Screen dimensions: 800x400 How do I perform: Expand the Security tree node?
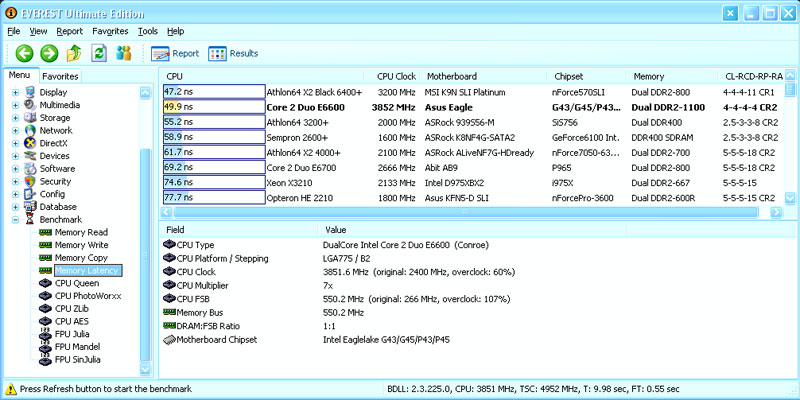(15, 182)
